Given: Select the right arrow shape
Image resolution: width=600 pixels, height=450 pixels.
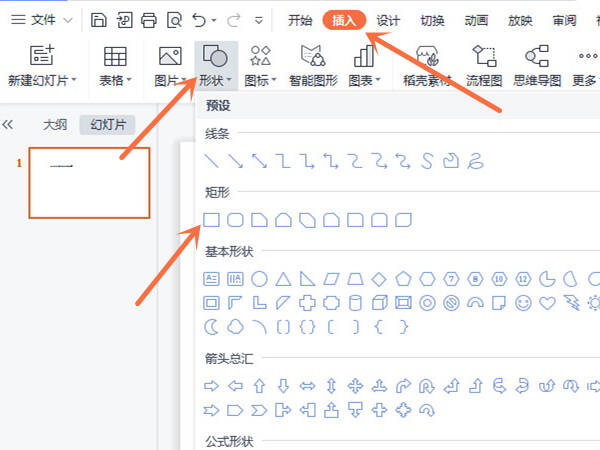Looking at the screenshot, I should (211, 386).
